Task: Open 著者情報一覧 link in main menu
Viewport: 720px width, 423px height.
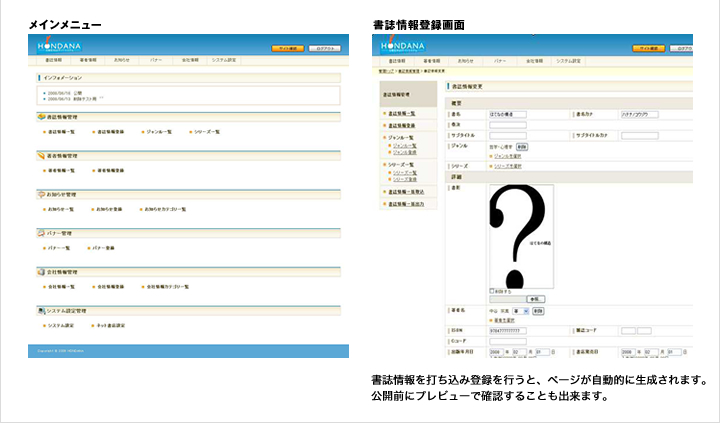Action: [x=62, y=170]
